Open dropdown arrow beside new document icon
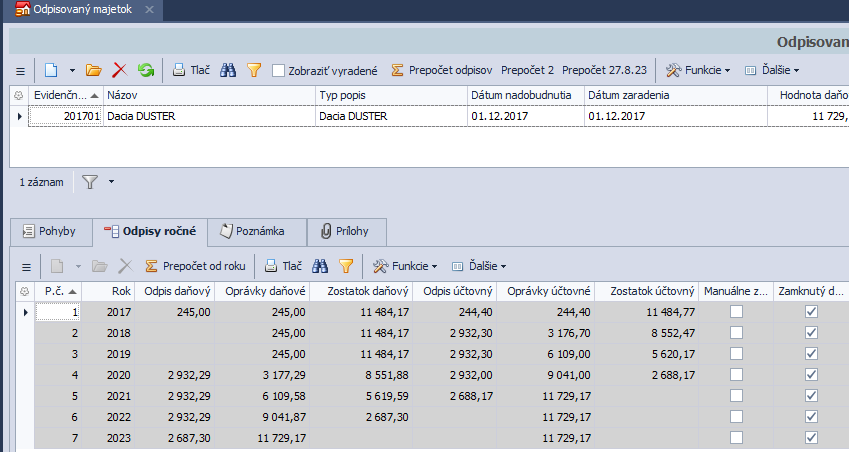This screenshot has height=452, width=849. click(x=72, y=71)
